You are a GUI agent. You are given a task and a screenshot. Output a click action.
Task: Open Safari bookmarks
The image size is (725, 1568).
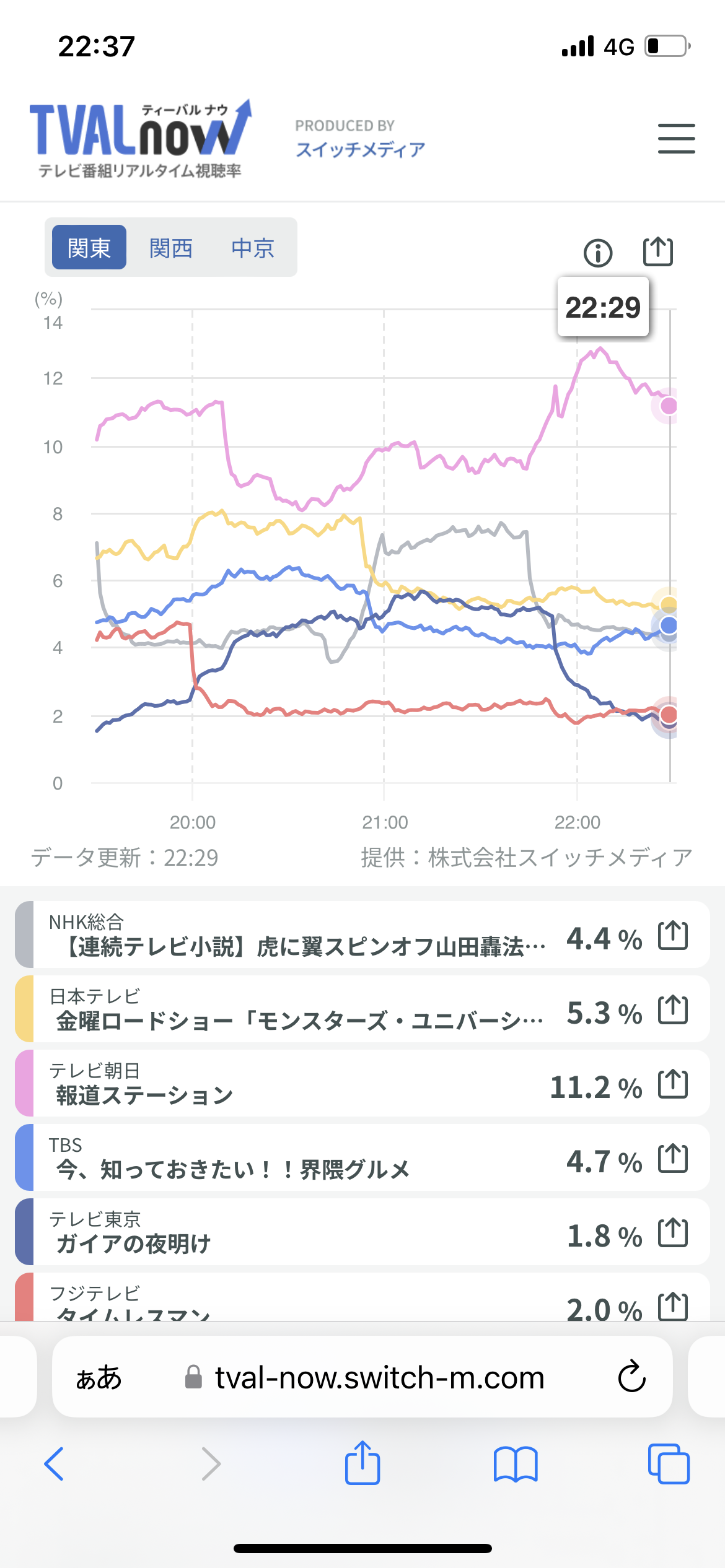pos(516,1464)
